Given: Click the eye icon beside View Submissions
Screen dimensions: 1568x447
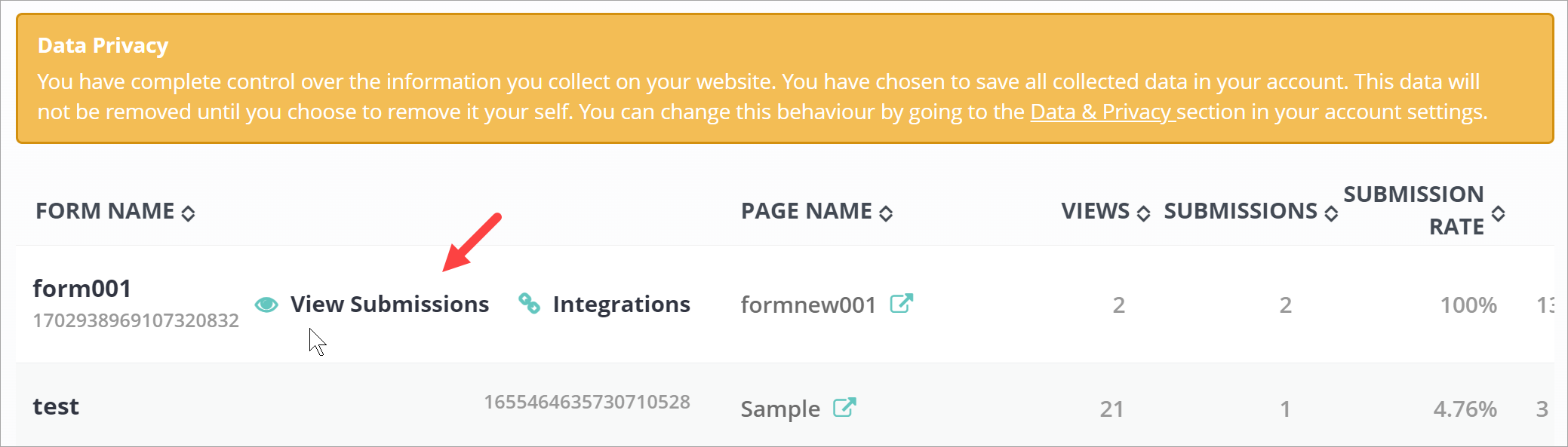Looking at the screenshot, I should pos(266,305).
